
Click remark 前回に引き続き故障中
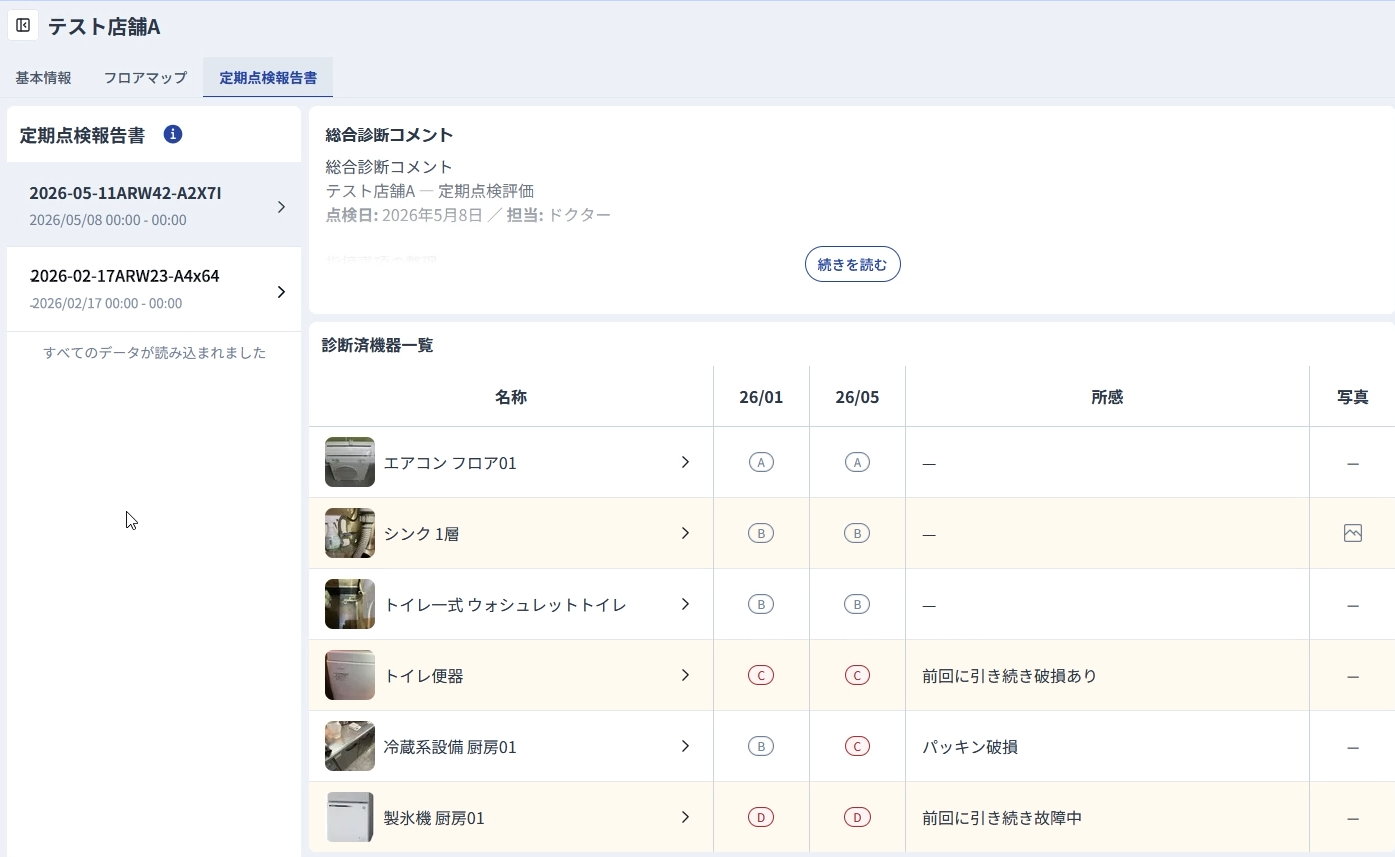click(1002, 818)
